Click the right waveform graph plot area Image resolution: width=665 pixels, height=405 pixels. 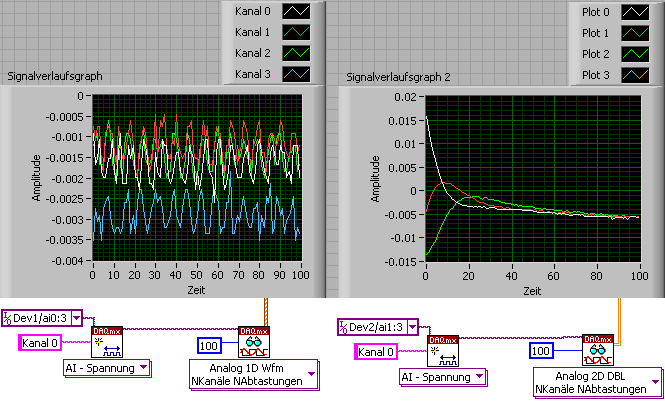pos(533,179)
